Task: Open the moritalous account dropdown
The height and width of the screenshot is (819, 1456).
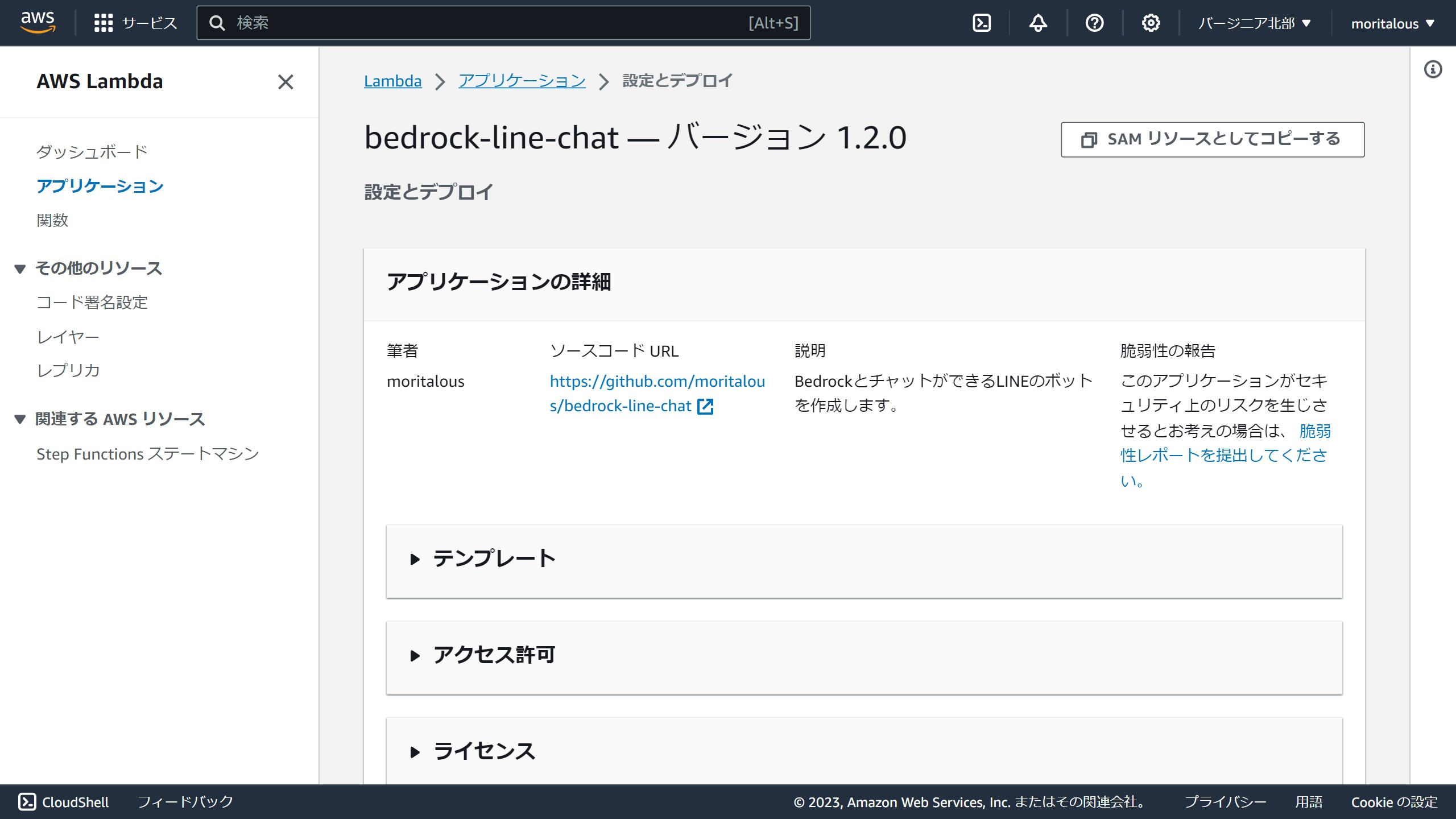Action: click(x=1392, y=23)
